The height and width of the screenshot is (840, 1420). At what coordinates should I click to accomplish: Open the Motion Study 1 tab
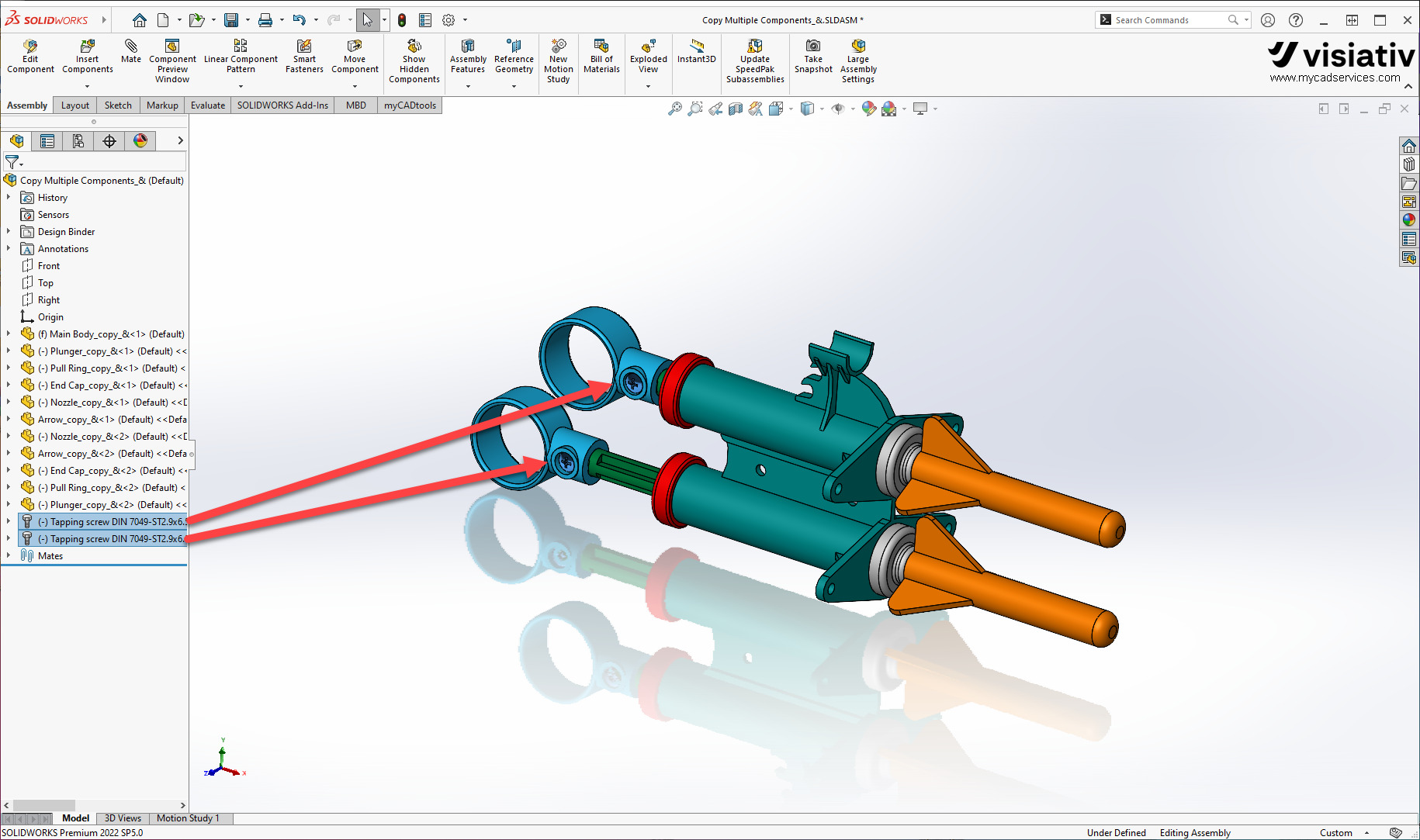point(188,818)
